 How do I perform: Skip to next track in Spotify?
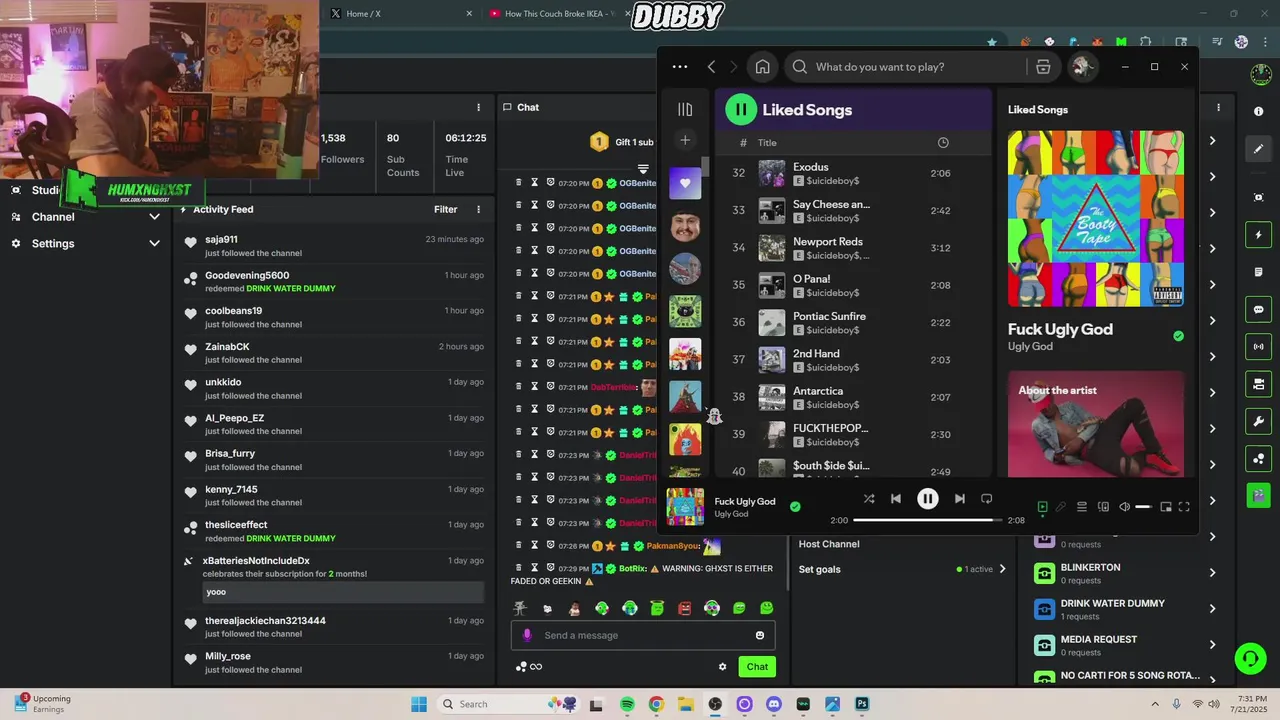(x=959, y=499)
